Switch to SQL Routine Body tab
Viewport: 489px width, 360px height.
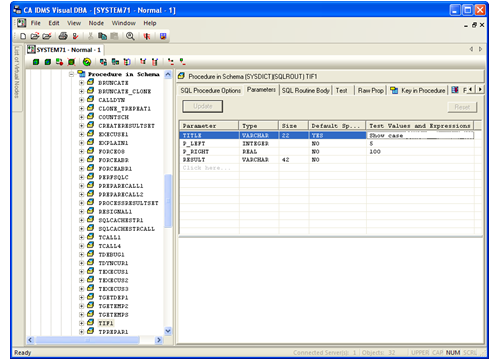[305, 90]
